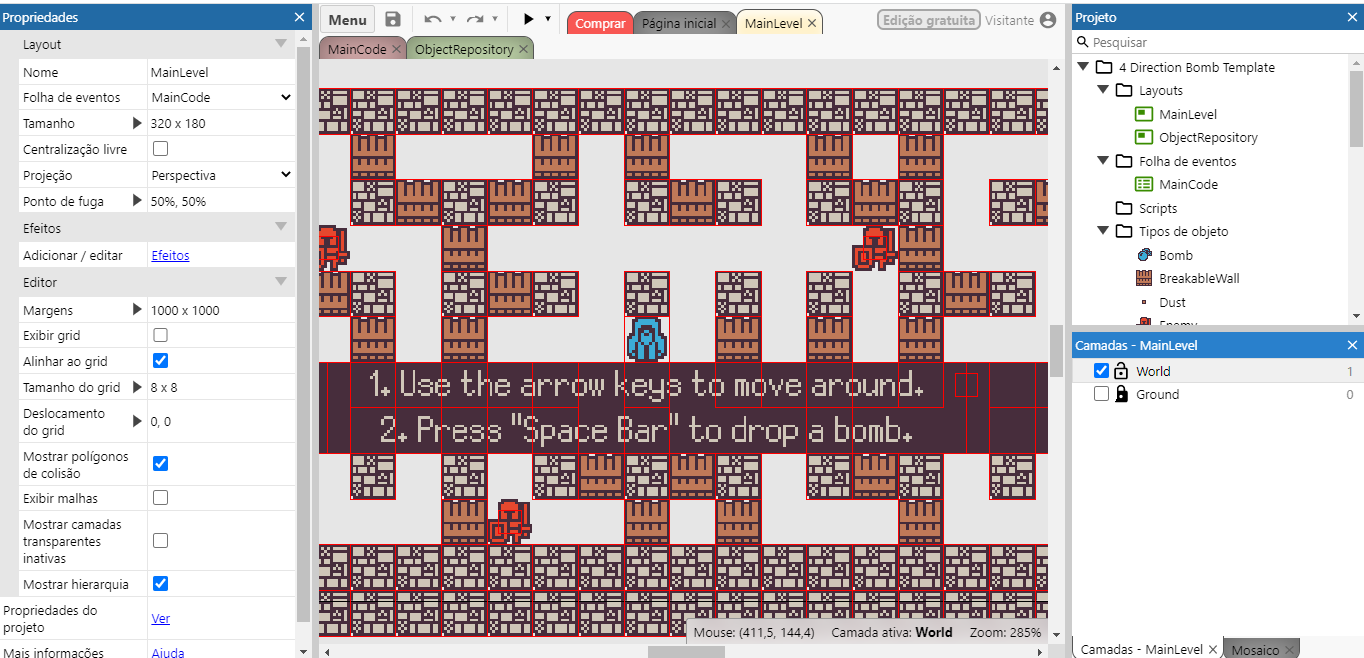Click the lock icon on World layer

coord(1121,371)
